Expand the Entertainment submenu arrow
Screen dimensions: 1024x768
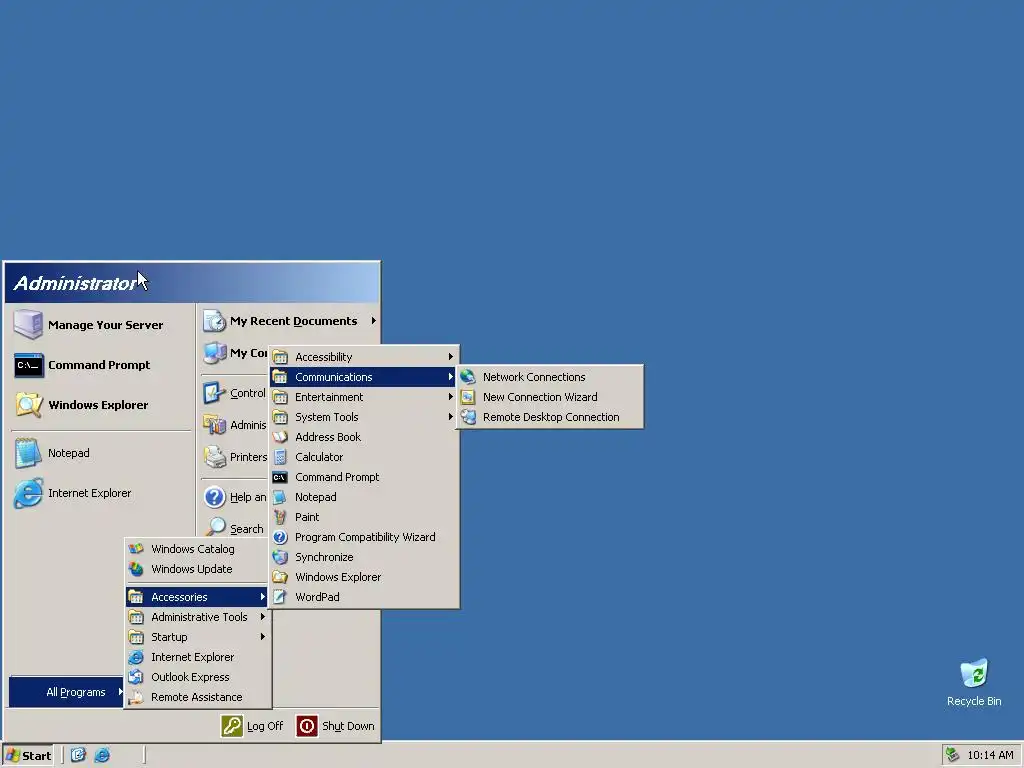[x=451, y=397]
